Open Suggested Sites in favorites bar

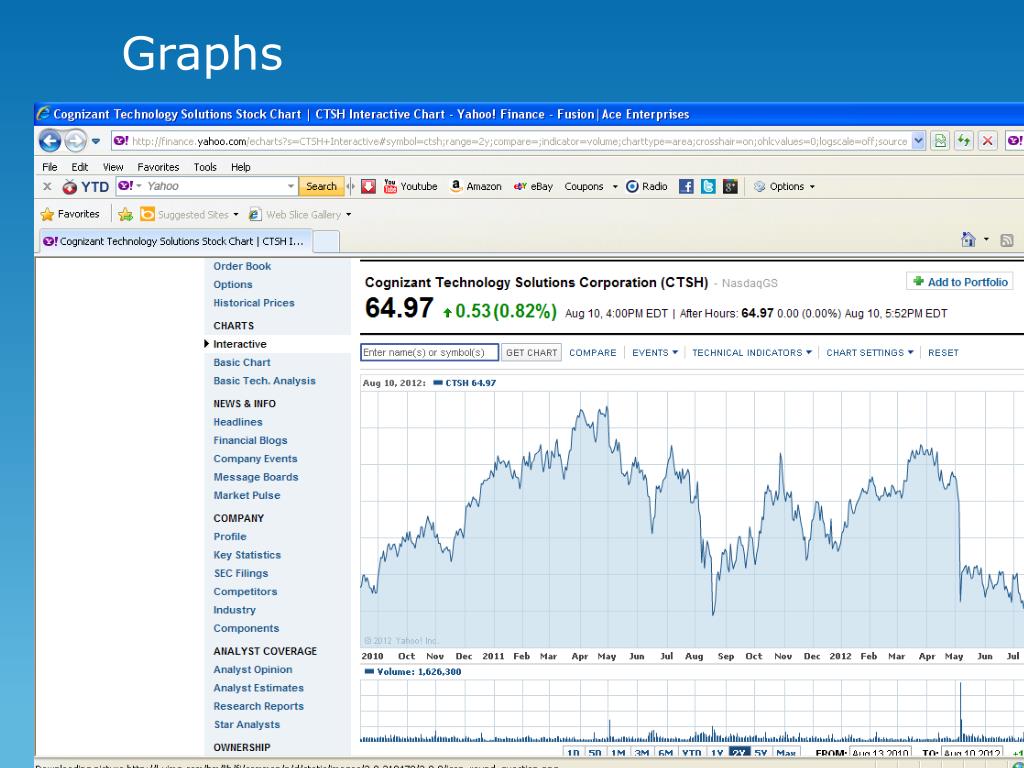190,214
